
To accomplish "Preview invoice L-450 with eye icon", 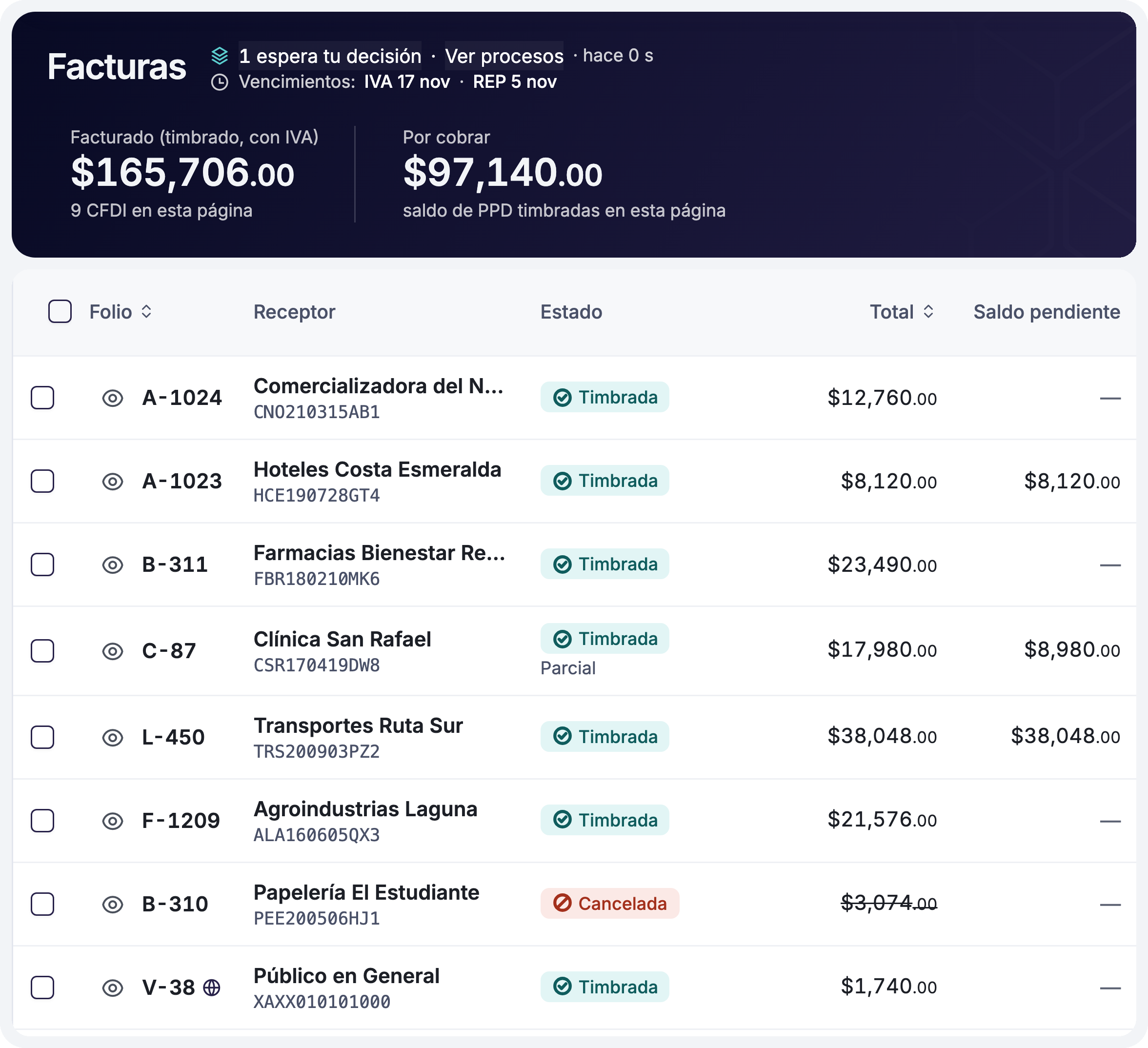I will pyautogui.click(x=113, y=738).
